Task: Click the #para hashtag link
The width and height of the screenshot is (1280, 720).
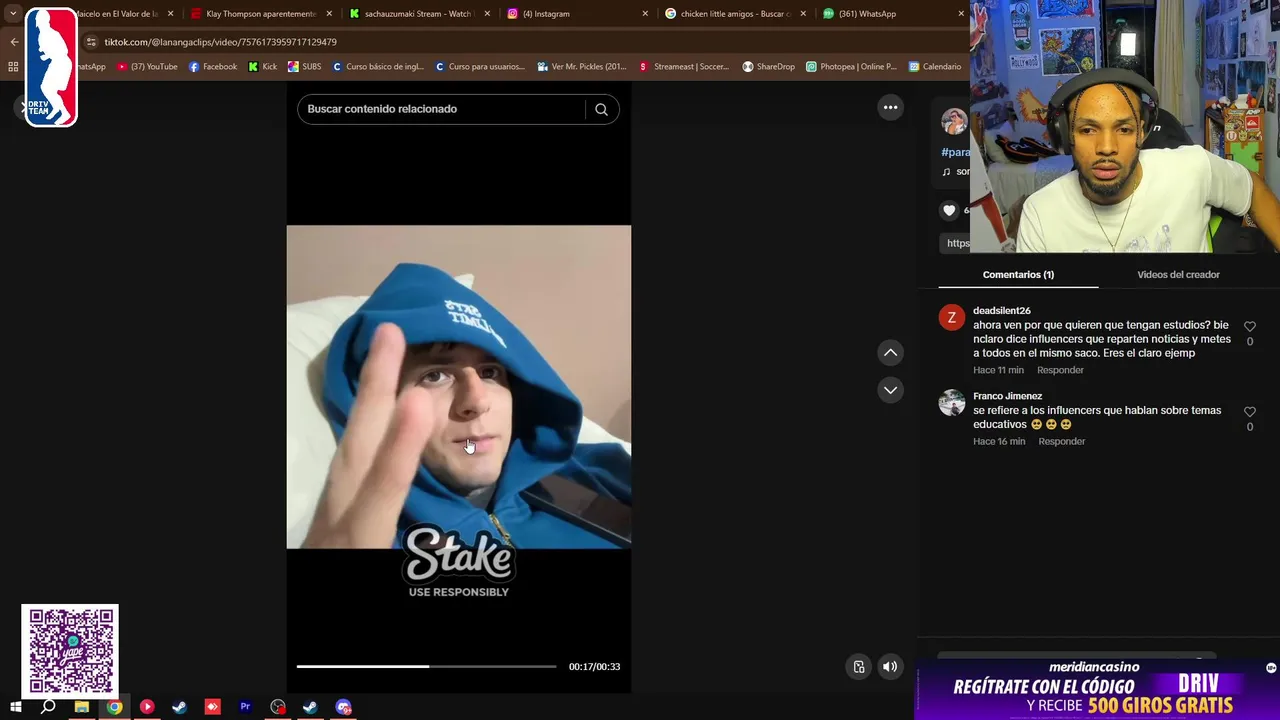Action: 955,152
